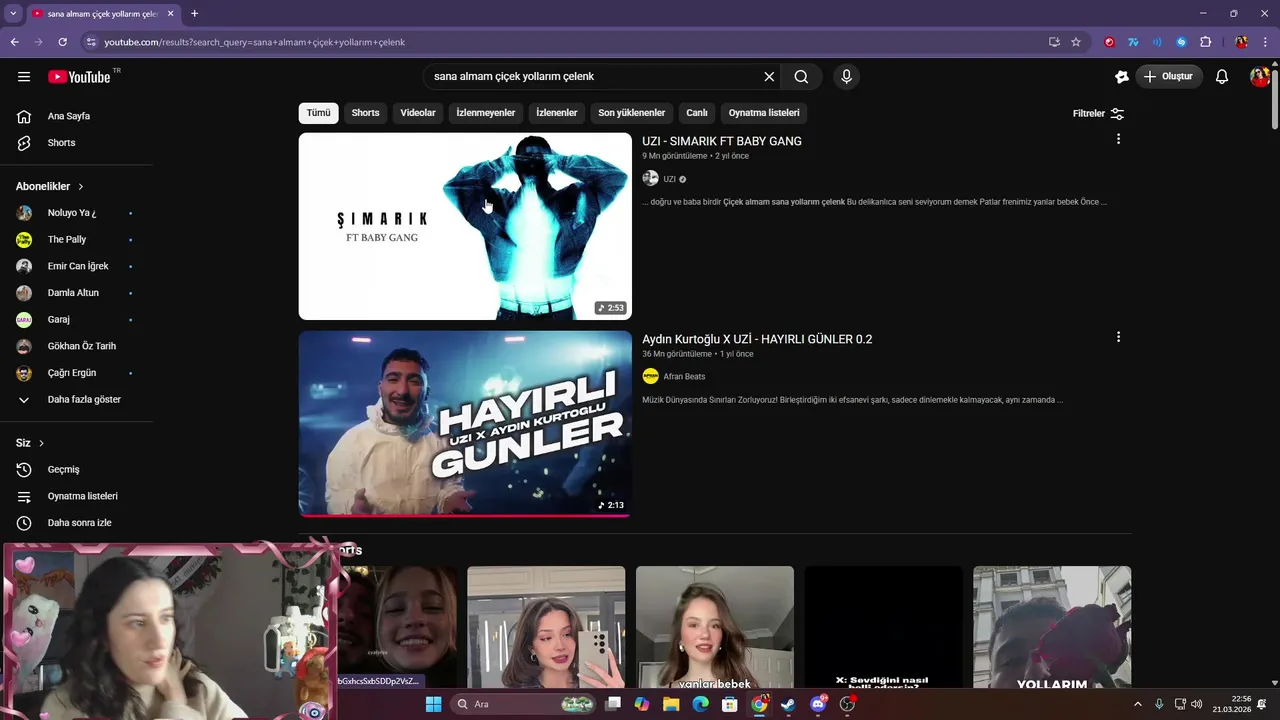
Task: Click the star-shaped icon beside Oluştur
Action: pyautogui.click(x=1121, y=77)
